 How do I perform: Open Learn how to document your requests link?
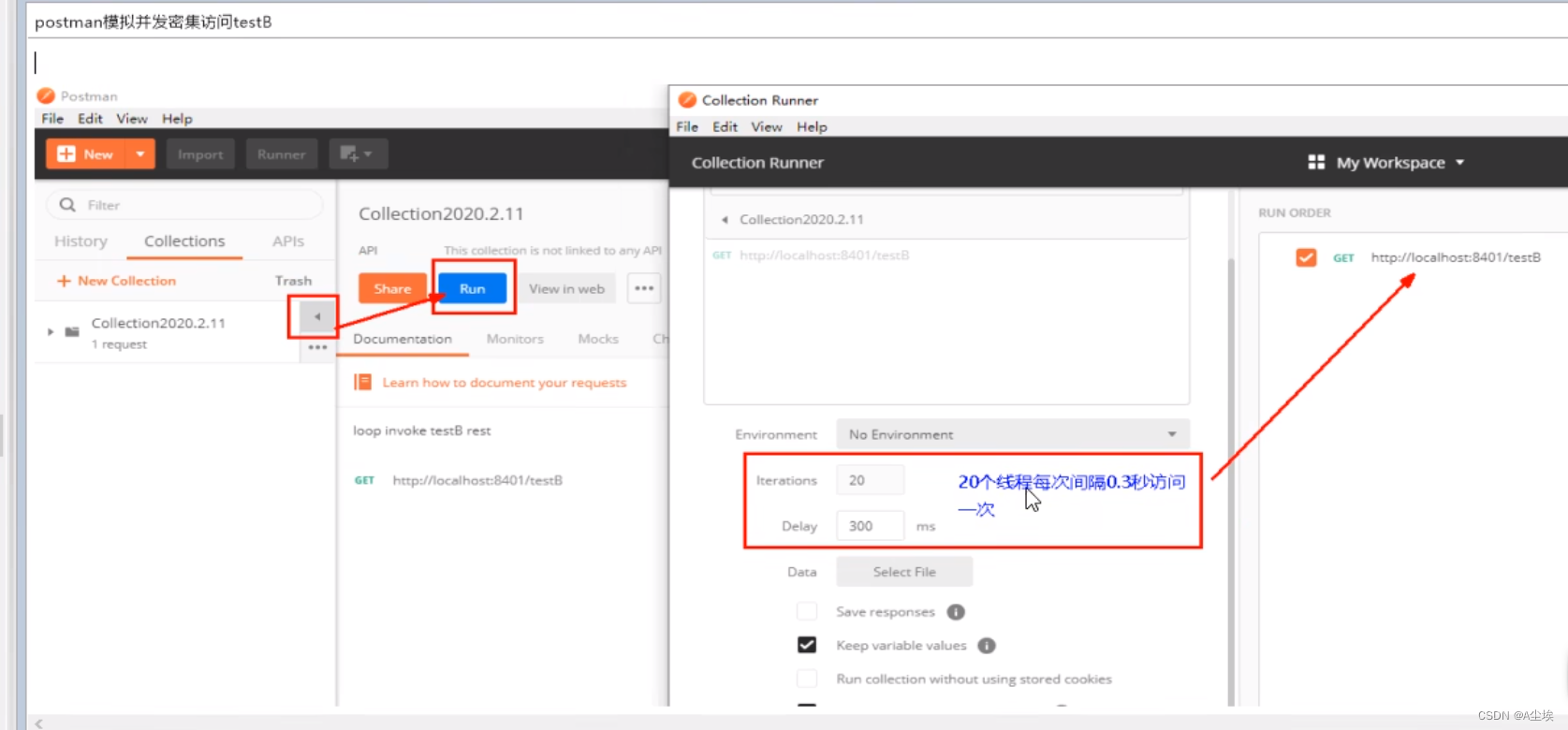505,383
